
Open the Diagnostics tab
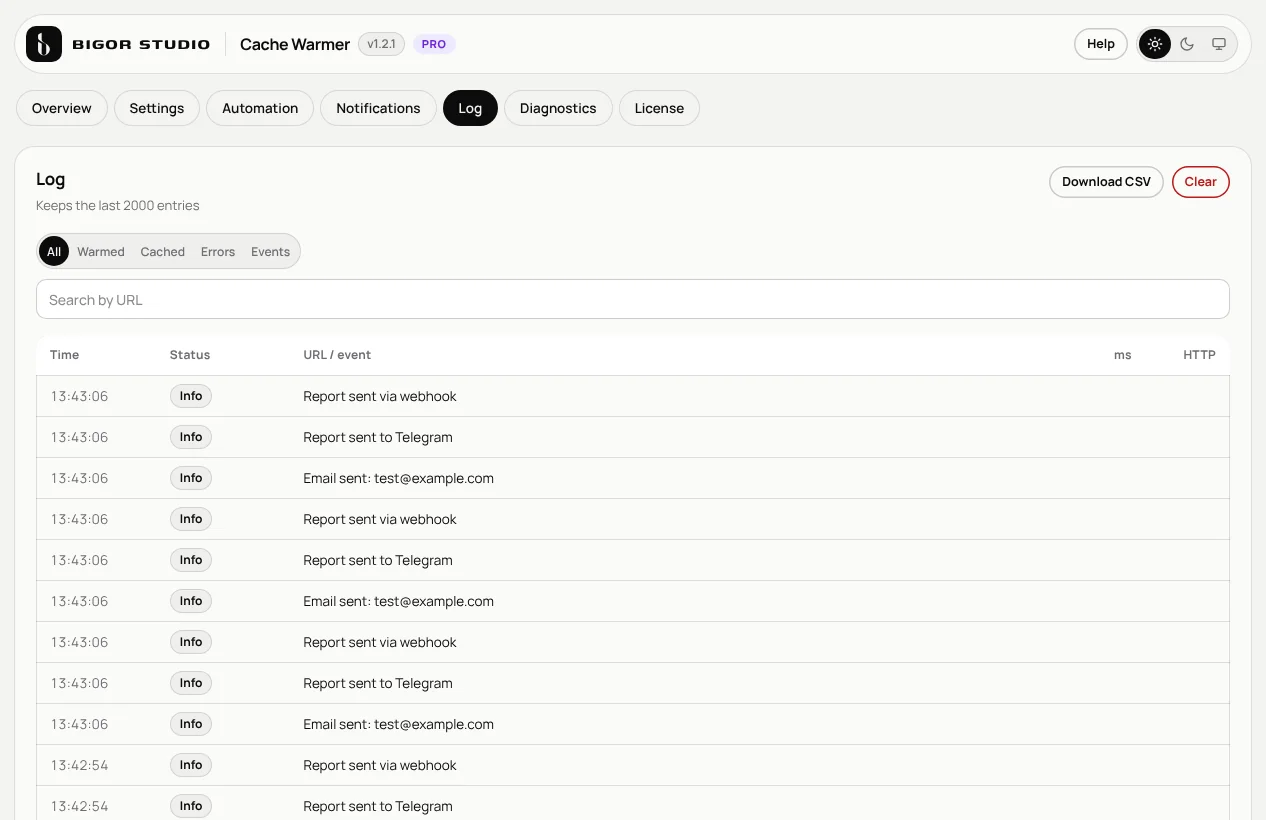(558, 108)
